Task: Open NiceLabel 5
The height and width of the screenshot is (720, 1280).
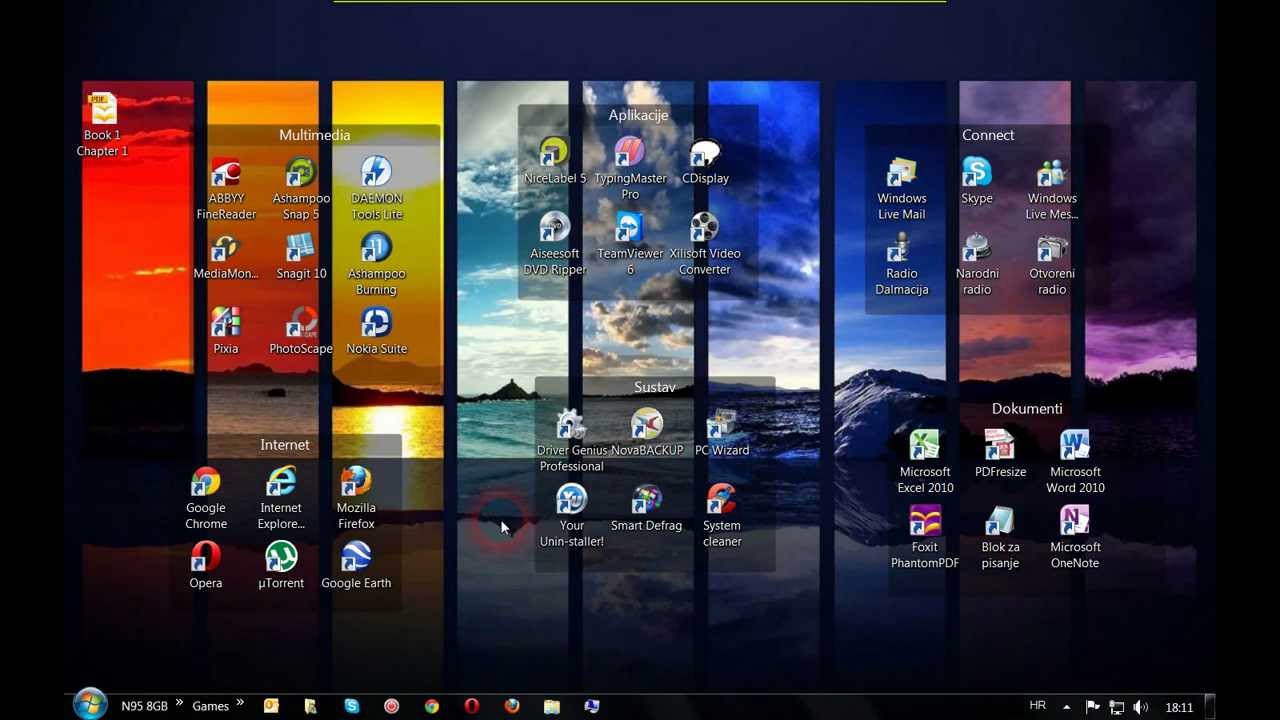Action: (x=555, y=161)
